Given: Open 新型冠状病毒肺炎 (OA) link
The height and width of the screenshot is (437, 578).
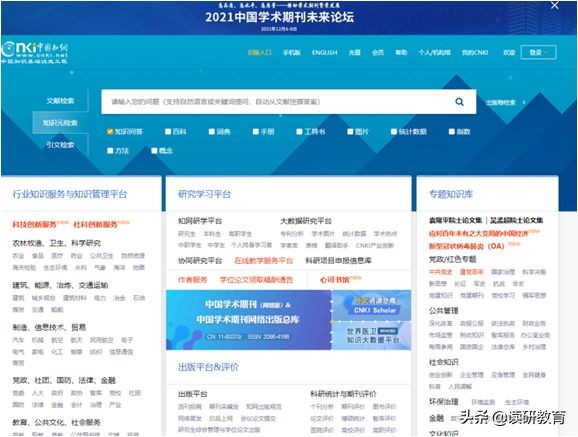Looking at the screenshot, I should point(466,246).
